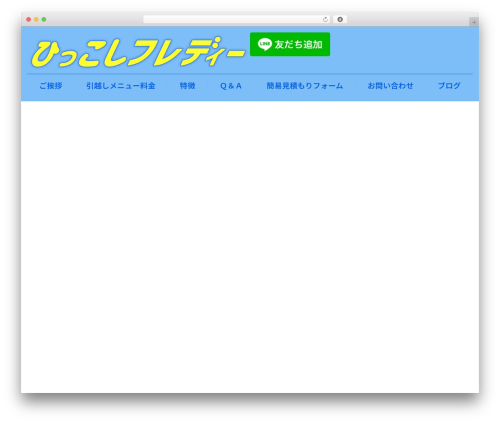
Task: Open the 引越しメニュー料金 menu item
Action: tap(121, 86)
